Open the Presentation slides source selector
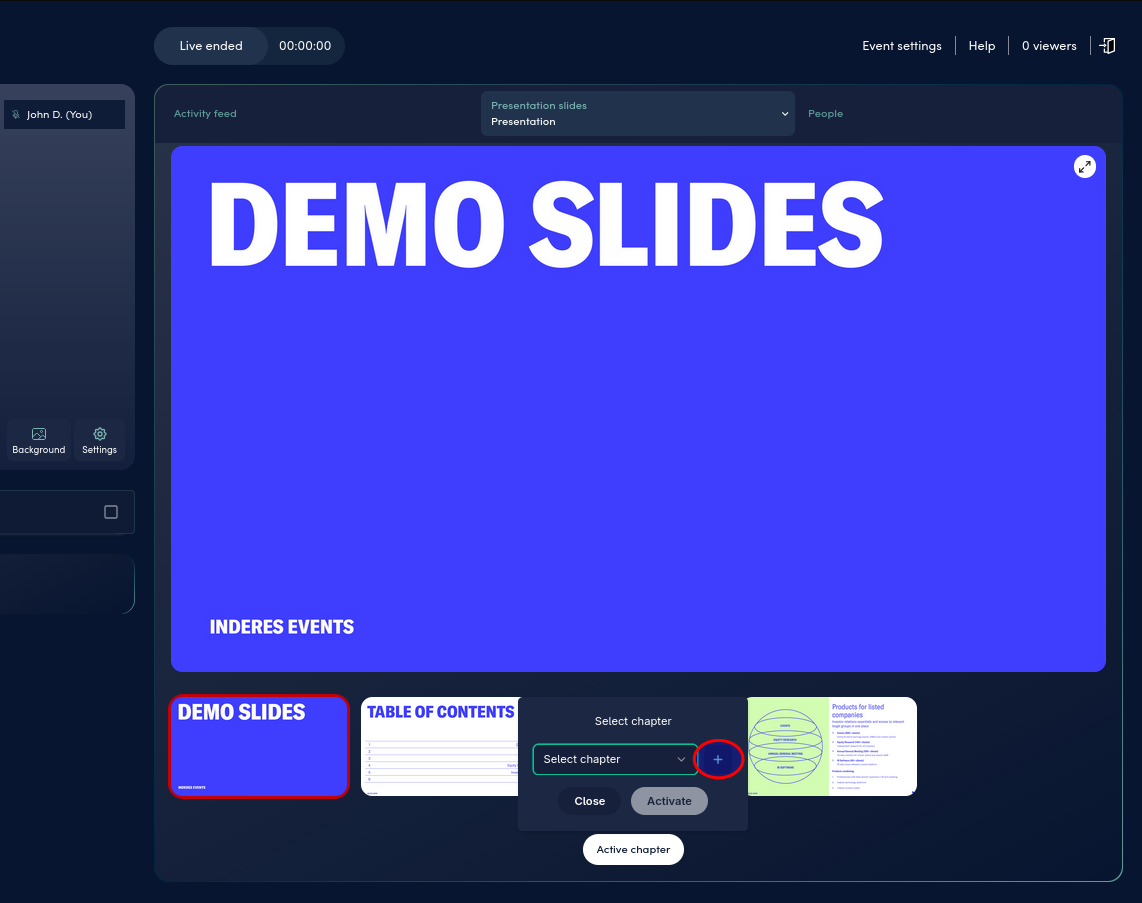 637,113
